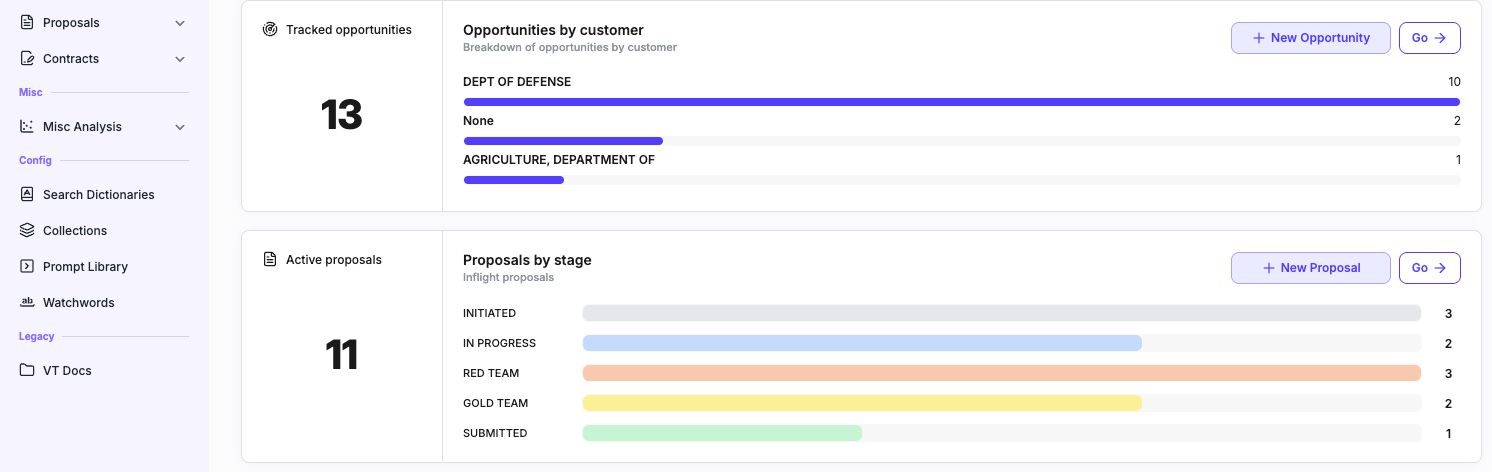The height and width of the screenshot is (472, 1492).
Task: Click Go in Proposals by stage
Action: [x=1429, y=268]
